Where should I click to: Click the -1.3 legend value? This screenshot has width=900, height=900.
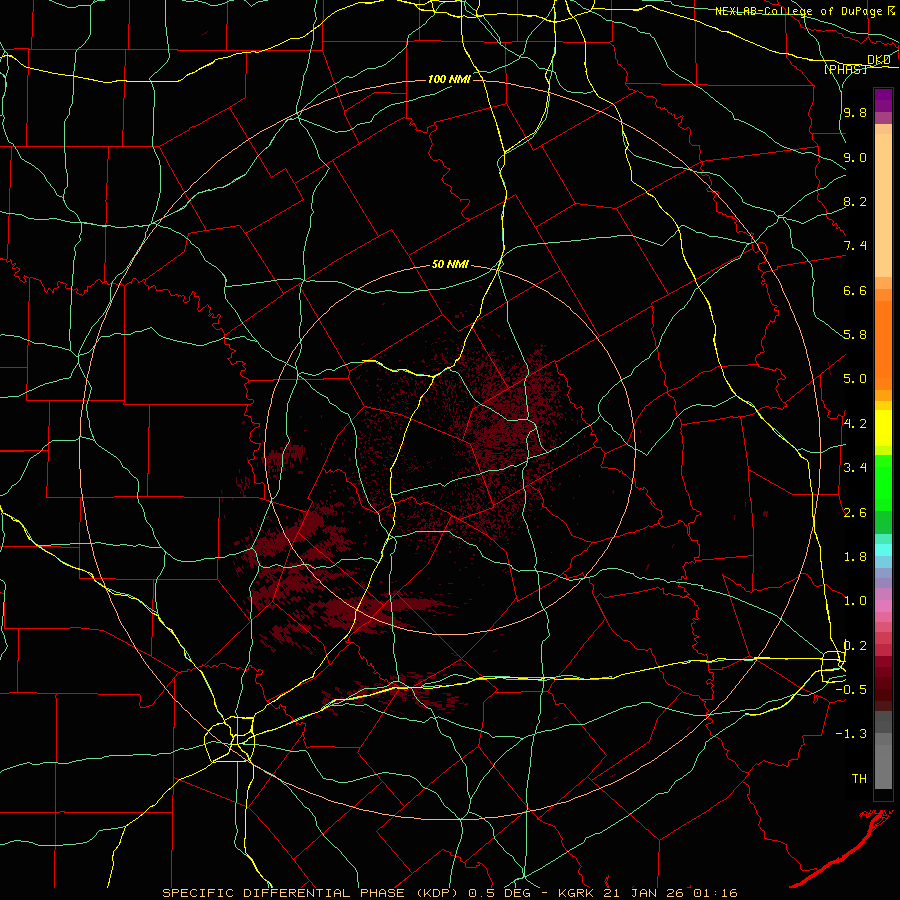[851, 735]
